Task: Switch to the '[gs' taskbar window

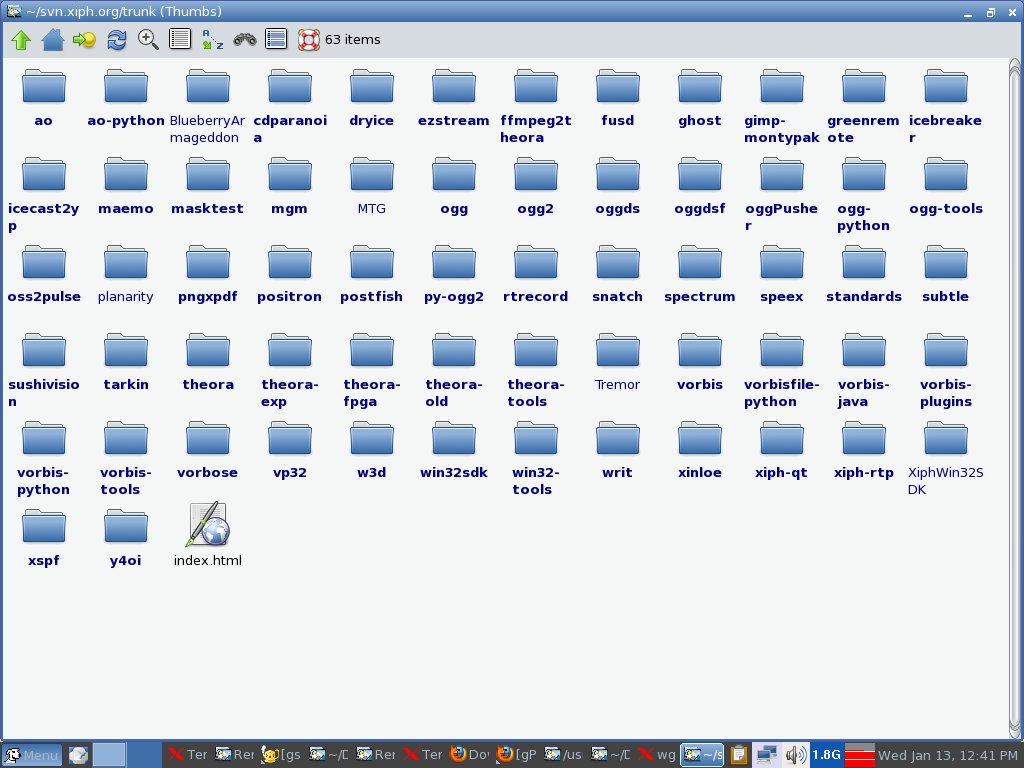Action: (x=281, y=755)
